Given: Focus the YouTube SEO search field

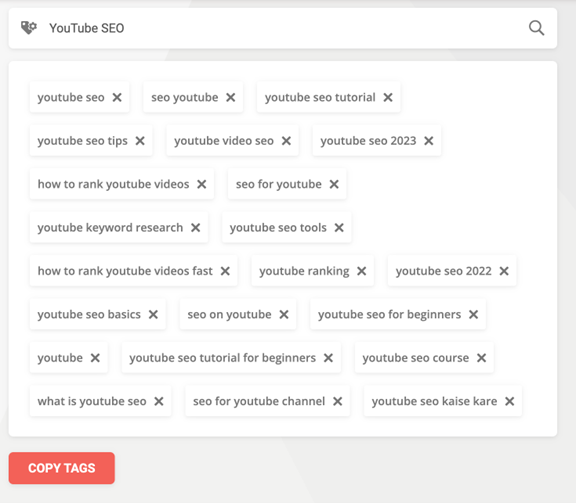Looking at the screenshot, I should tap(283, 28).
